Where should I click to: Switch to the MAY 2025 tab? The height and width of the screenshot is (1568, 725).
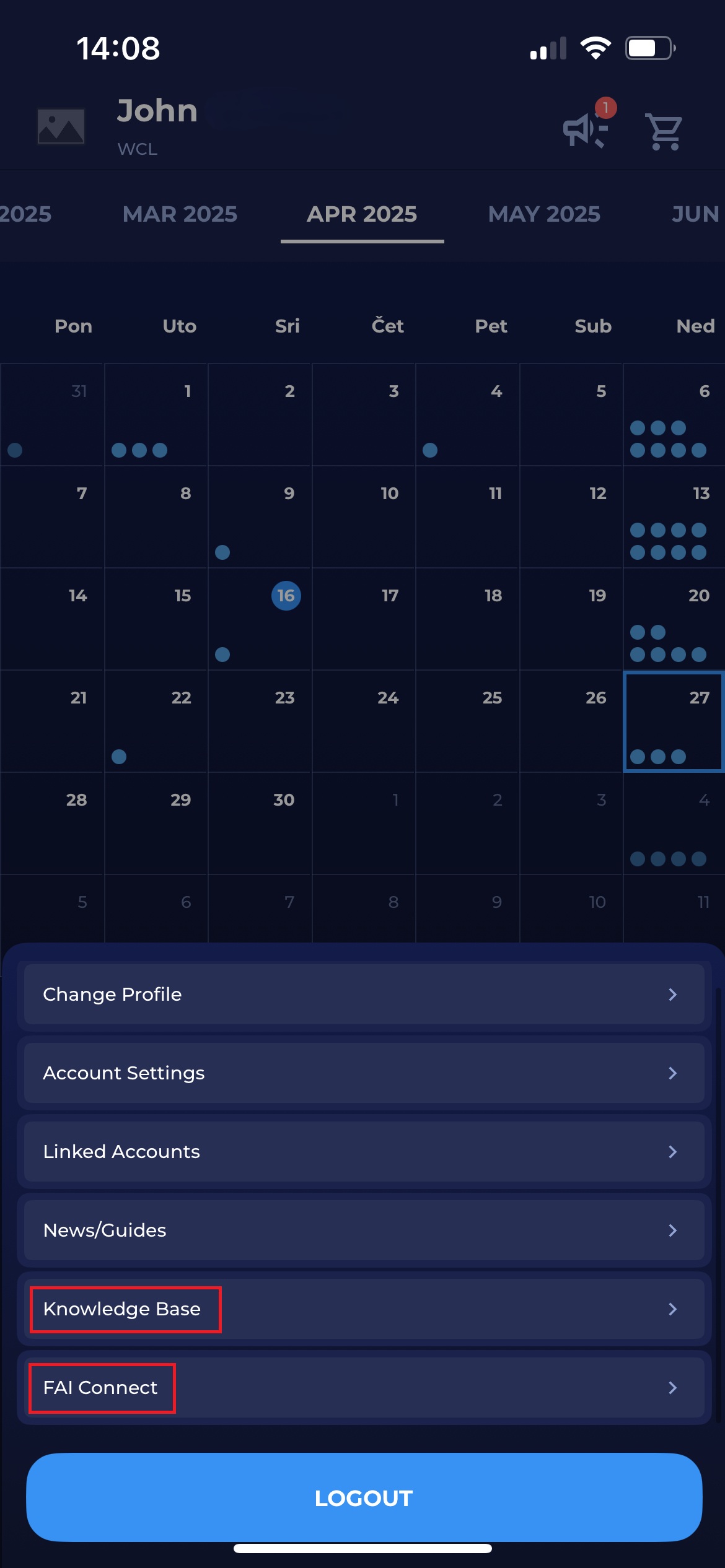pos(543,214)
